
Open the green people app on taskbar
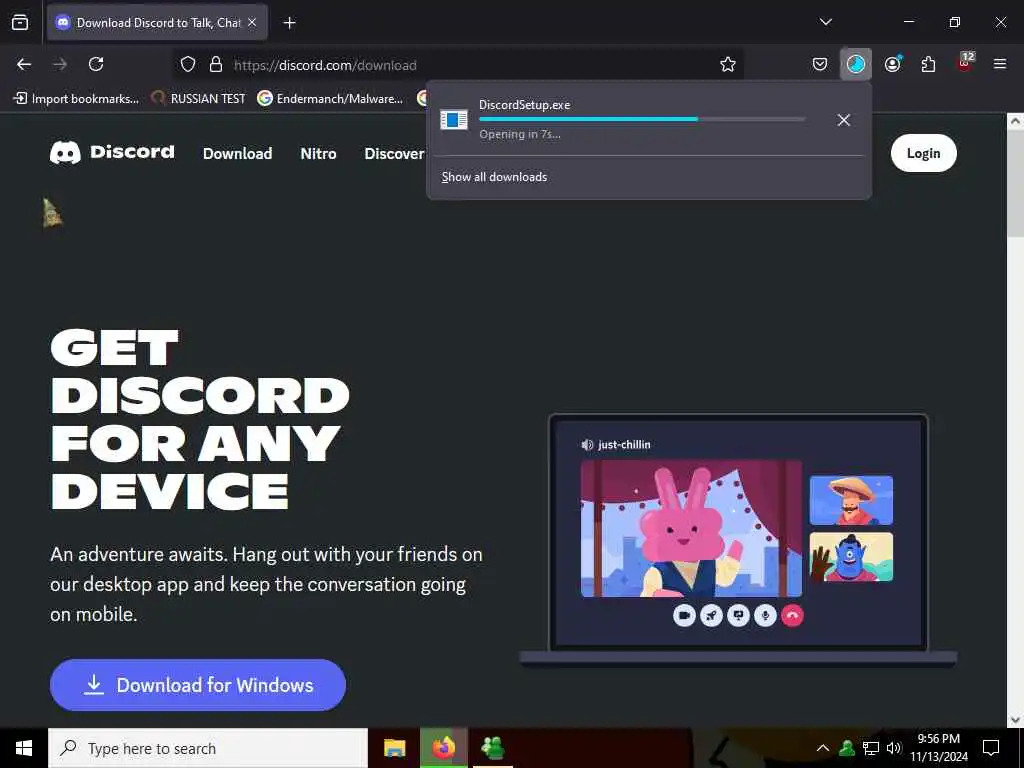pyautogui.click(x=492, y=748)
